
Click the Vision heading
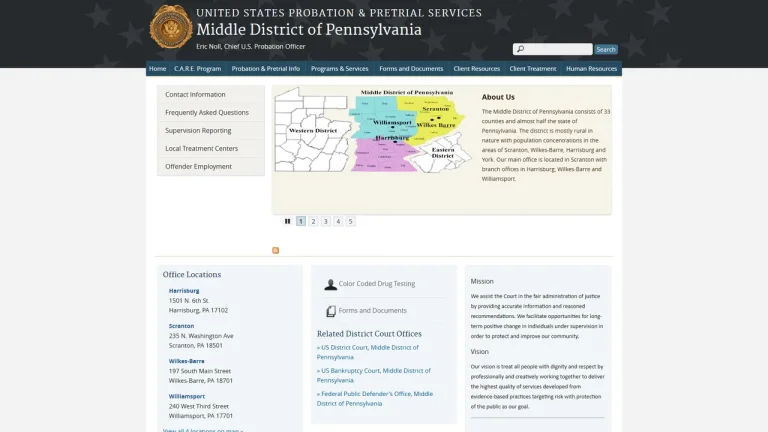(x=480, y=352)
